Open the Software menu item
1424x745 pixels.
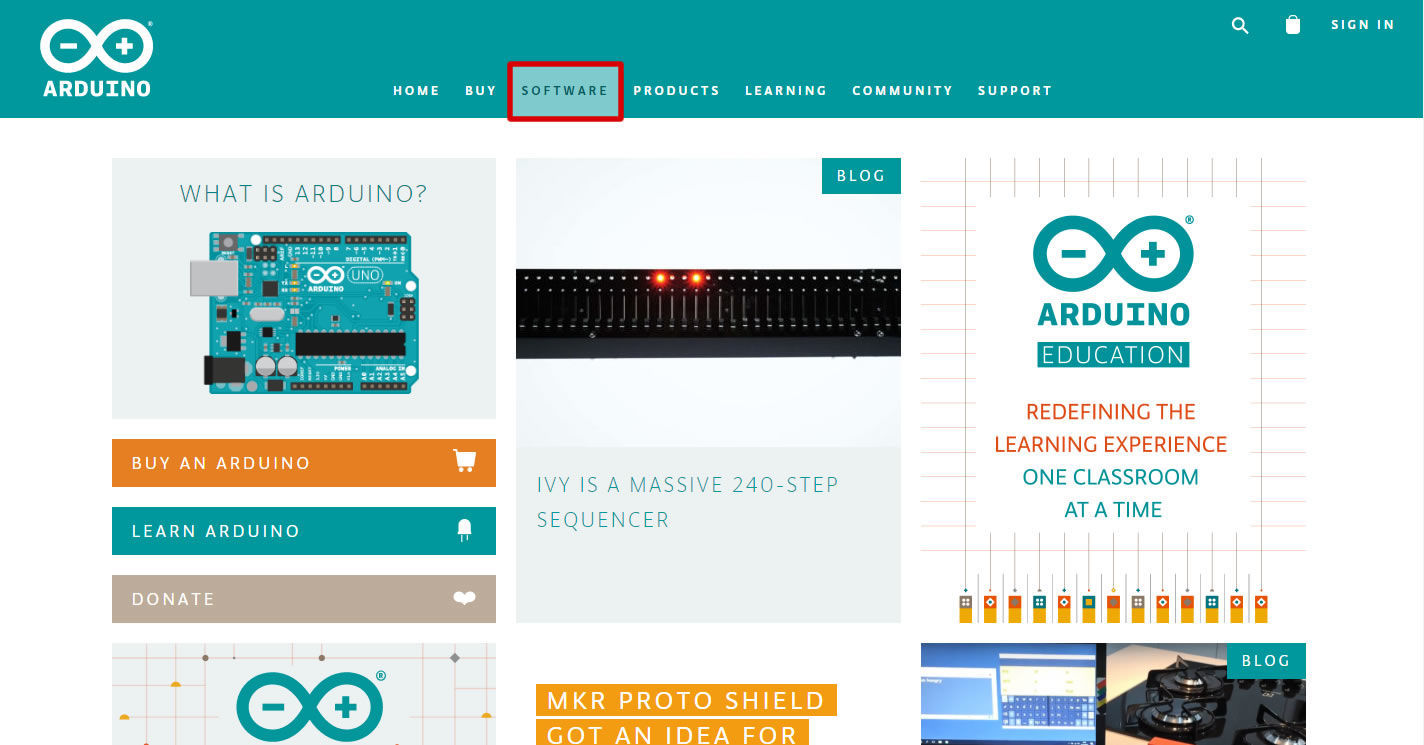(565, 91)
